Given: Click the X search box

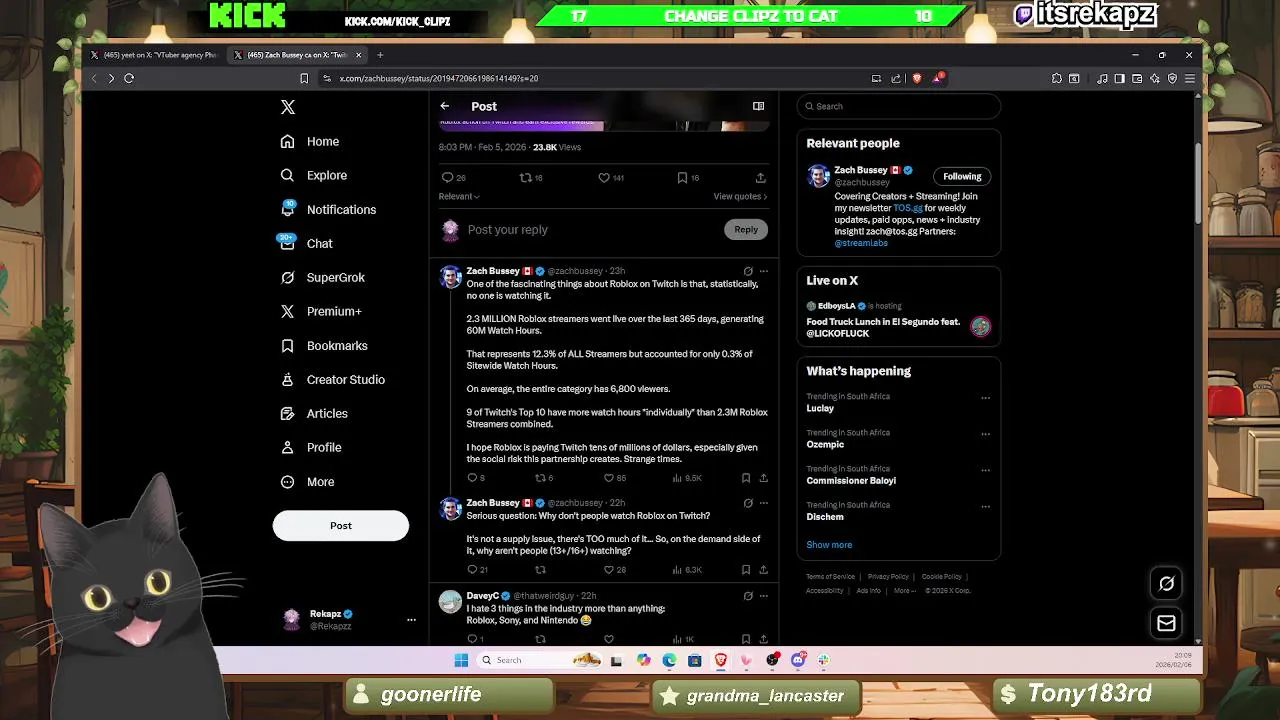Looking at the screenshot, I should 899,106.
